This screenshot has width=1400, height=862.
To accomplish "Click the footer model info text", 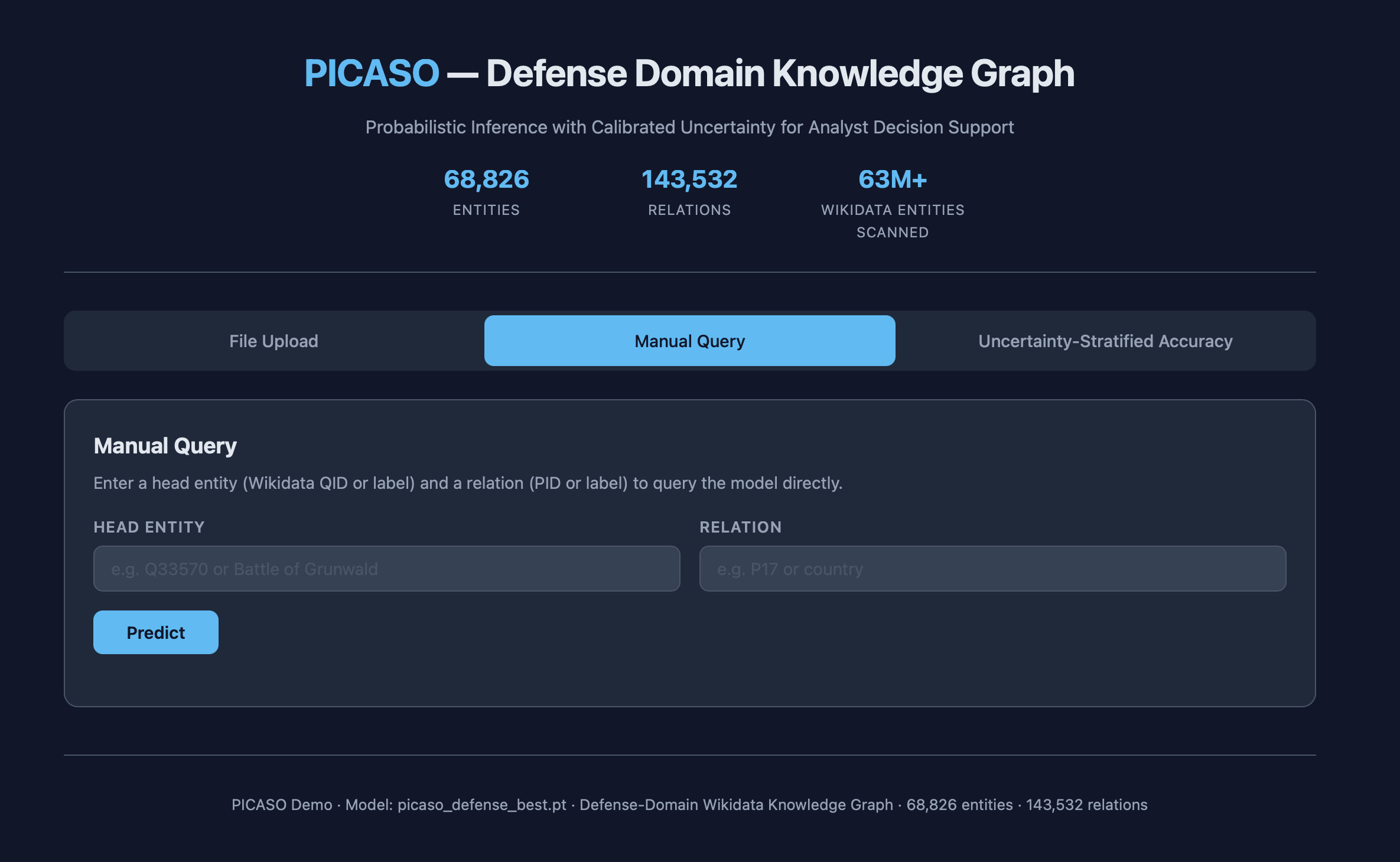I will coord(689,805).
